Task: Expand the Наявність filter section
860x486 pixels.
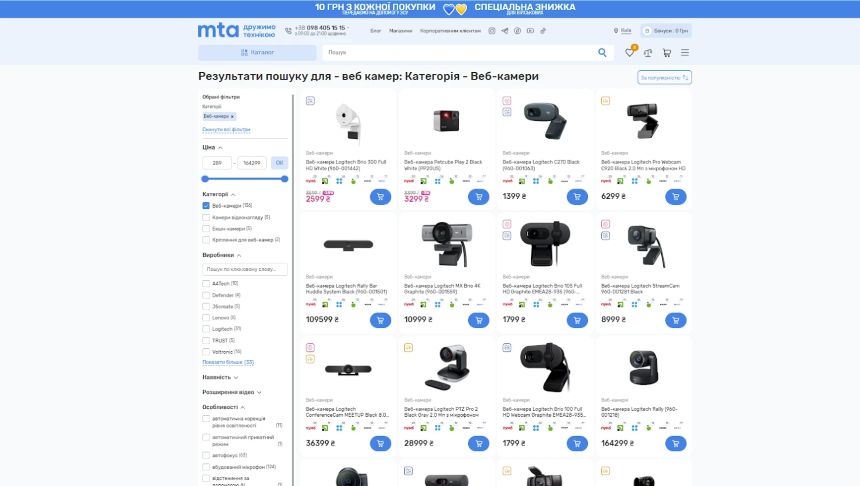Action: 219,377
